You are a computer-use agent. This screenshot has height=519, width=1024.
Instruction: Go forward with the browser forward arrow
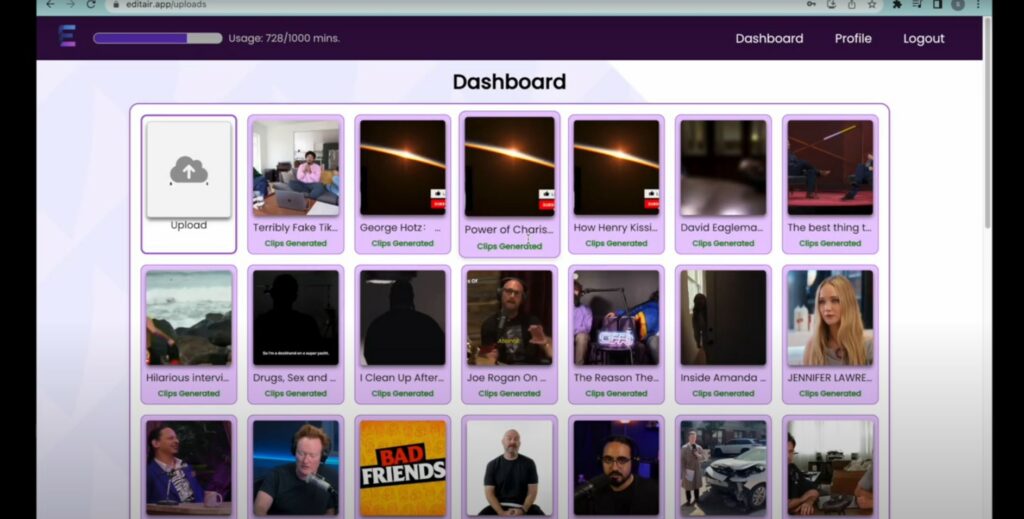pyautogui.click(x=71, y=5)
